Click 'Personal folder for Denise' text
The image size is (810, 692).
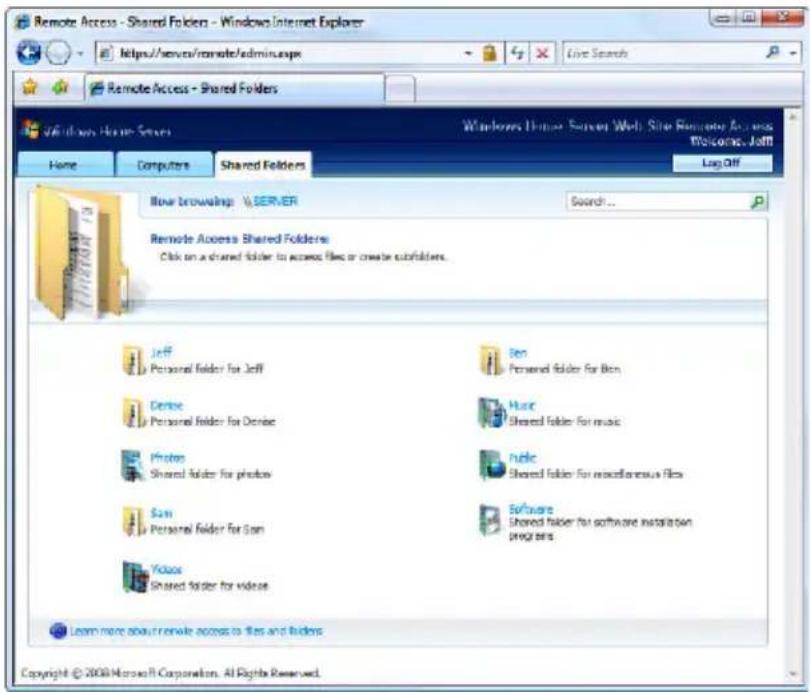click(213, 421)
